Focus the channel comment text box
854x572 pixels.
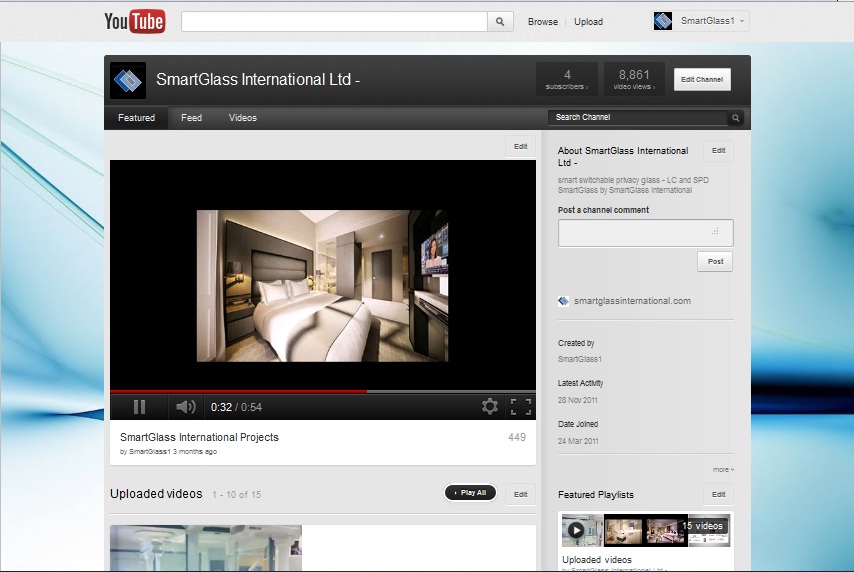[x=645, y=233]
